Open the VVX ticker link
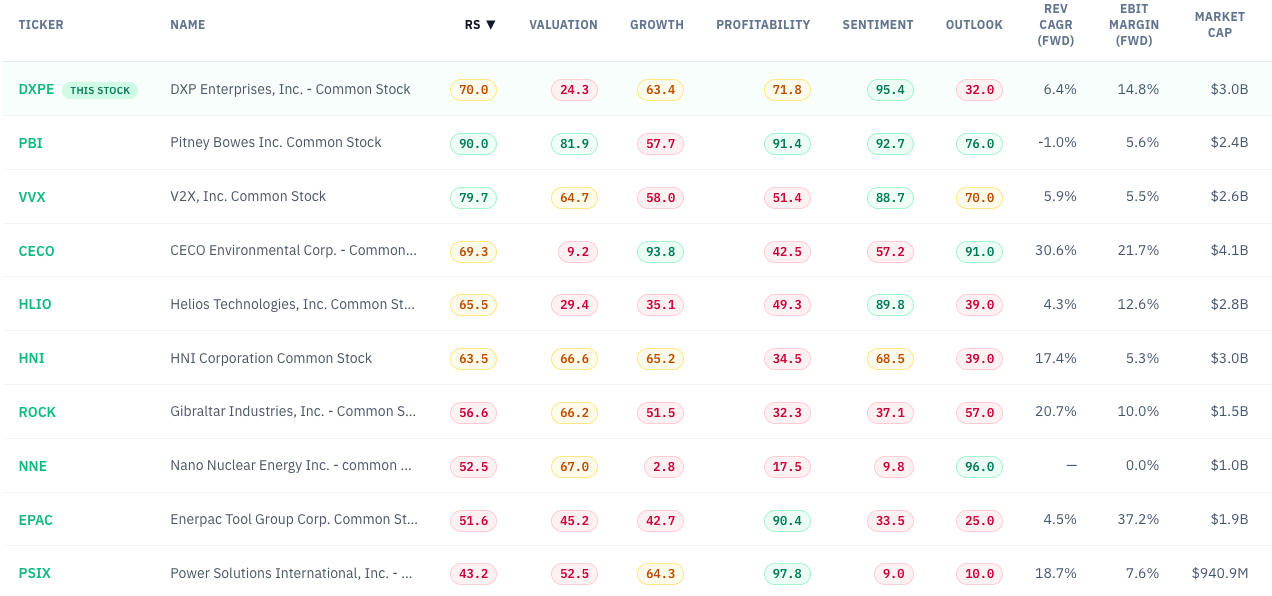 32,197
